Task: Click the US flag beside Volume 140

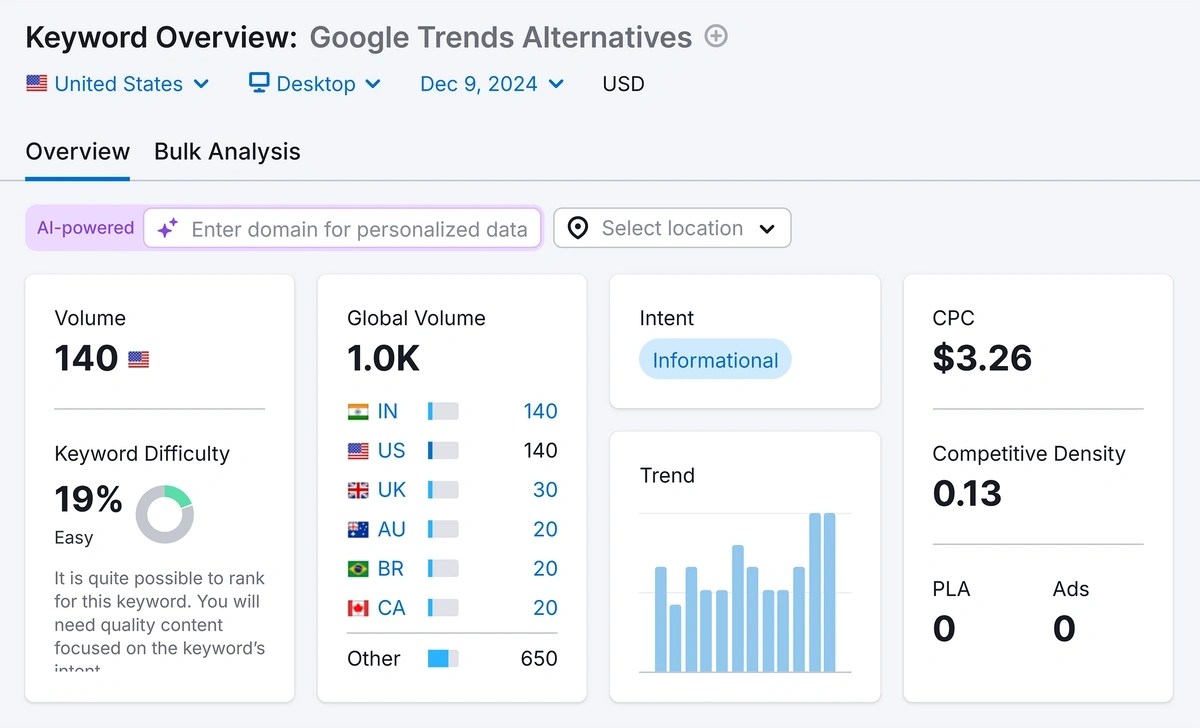Action: click(139, 359)
